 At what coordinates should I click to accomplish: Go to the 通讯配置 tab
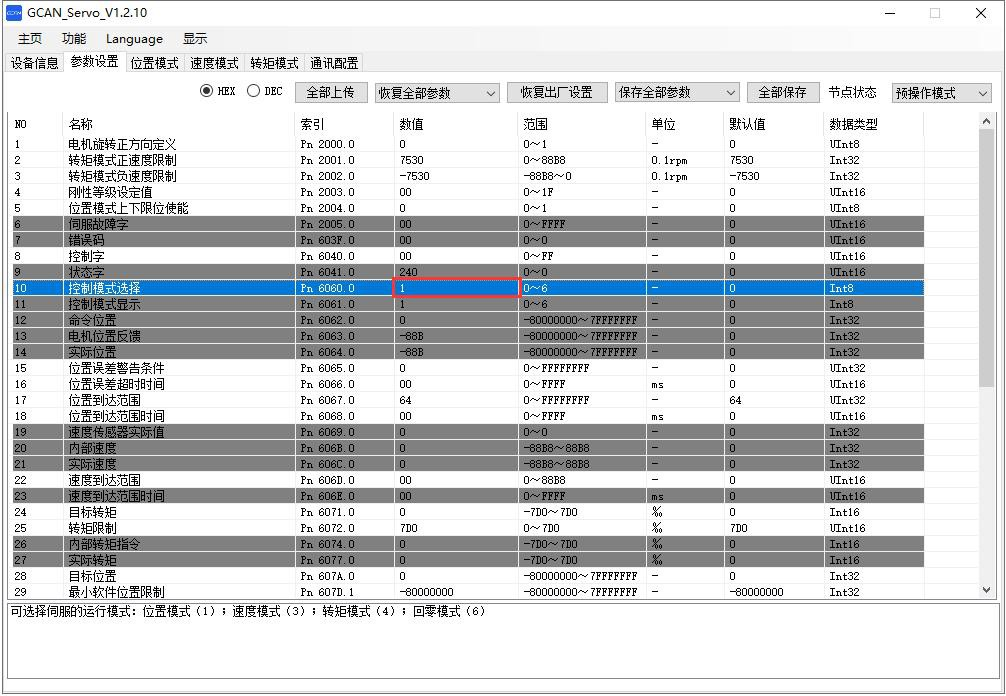pos(334,63)
